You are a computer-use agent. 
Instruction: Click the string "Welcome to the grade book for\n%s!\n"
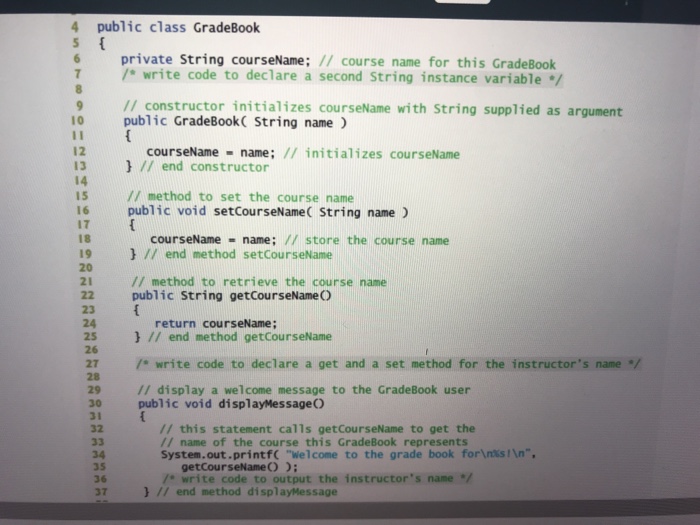[409, 454]
